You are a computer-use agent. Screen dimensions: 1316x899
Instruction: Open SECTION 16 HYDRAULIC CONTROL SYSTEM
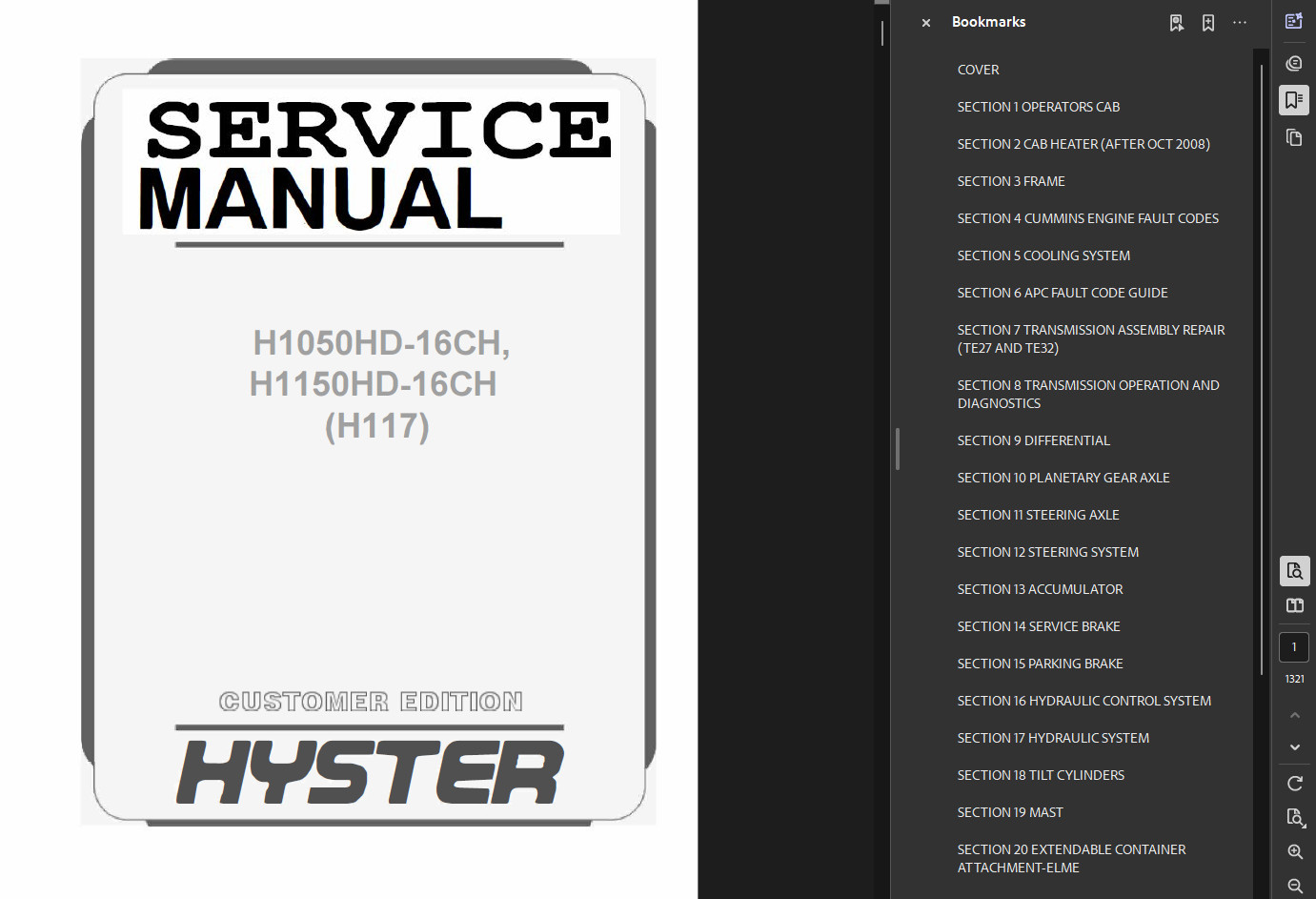pos(1083,701)
